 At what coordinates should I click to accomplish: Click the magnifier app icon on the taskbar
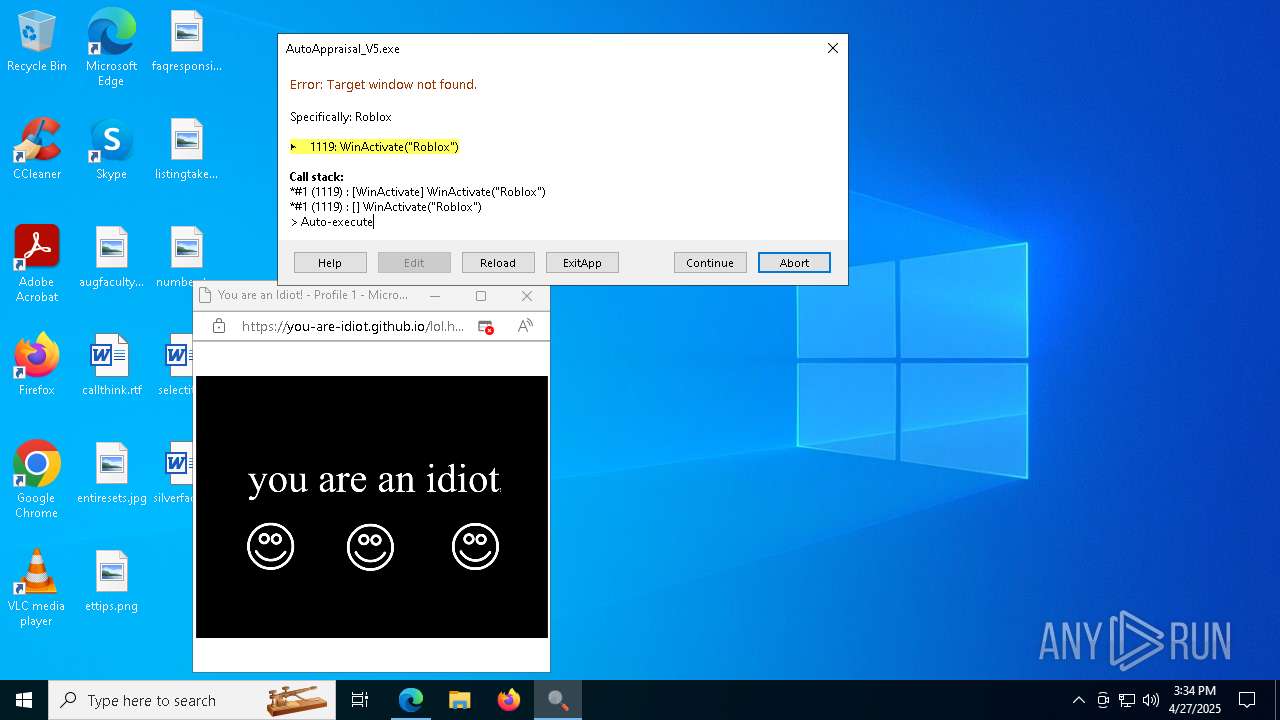[x=558, y=700]
